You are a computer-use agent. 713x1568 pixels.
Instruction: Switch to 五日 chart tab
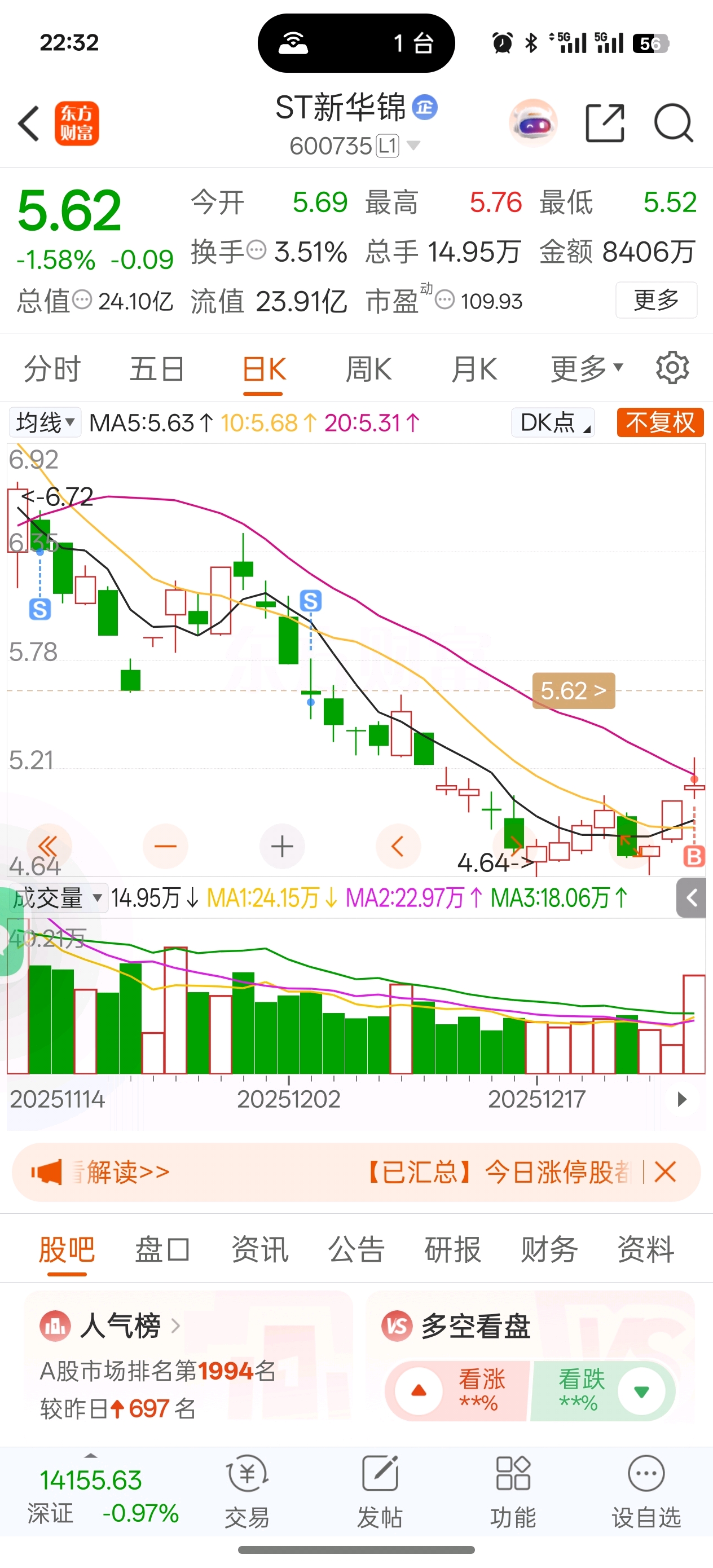157,369
